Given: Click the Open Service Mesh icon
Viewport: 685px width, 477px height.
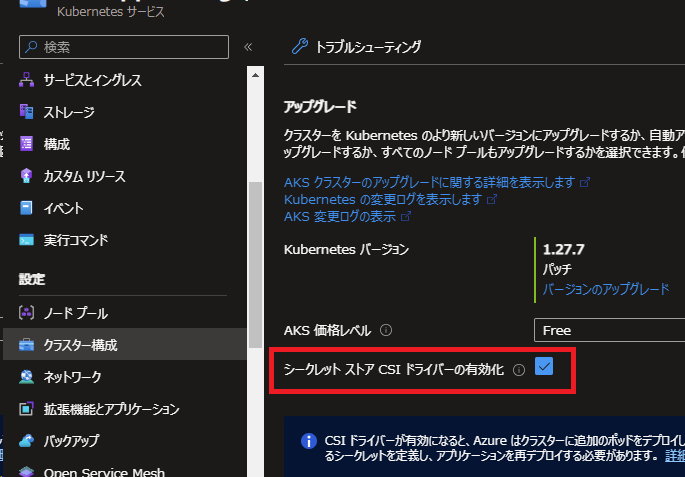Looking at the screenshot, I should 27,472.
